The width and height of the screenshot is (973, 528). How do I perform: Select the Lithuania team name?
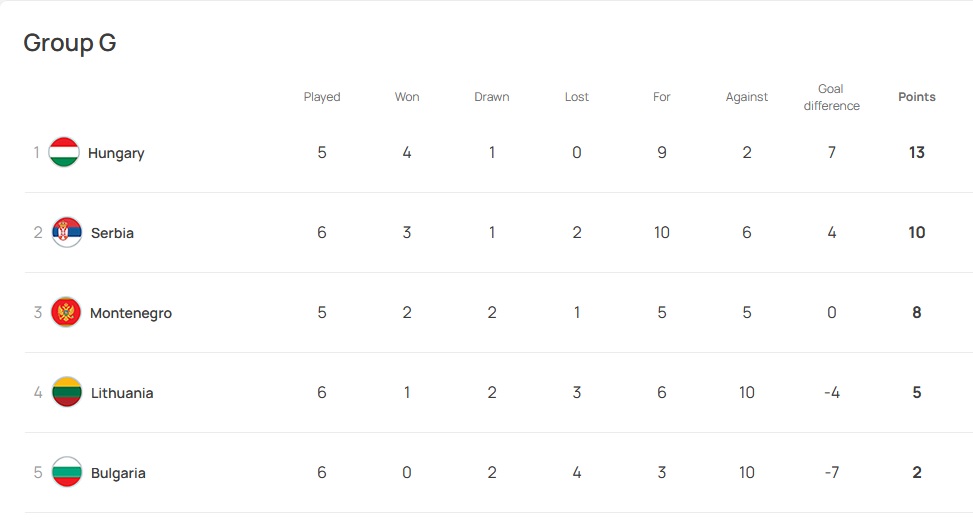click(122, 393)
